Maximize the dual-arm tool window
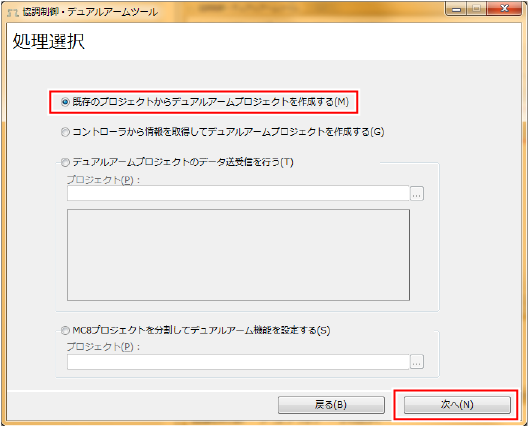 (x=476, y=9)
